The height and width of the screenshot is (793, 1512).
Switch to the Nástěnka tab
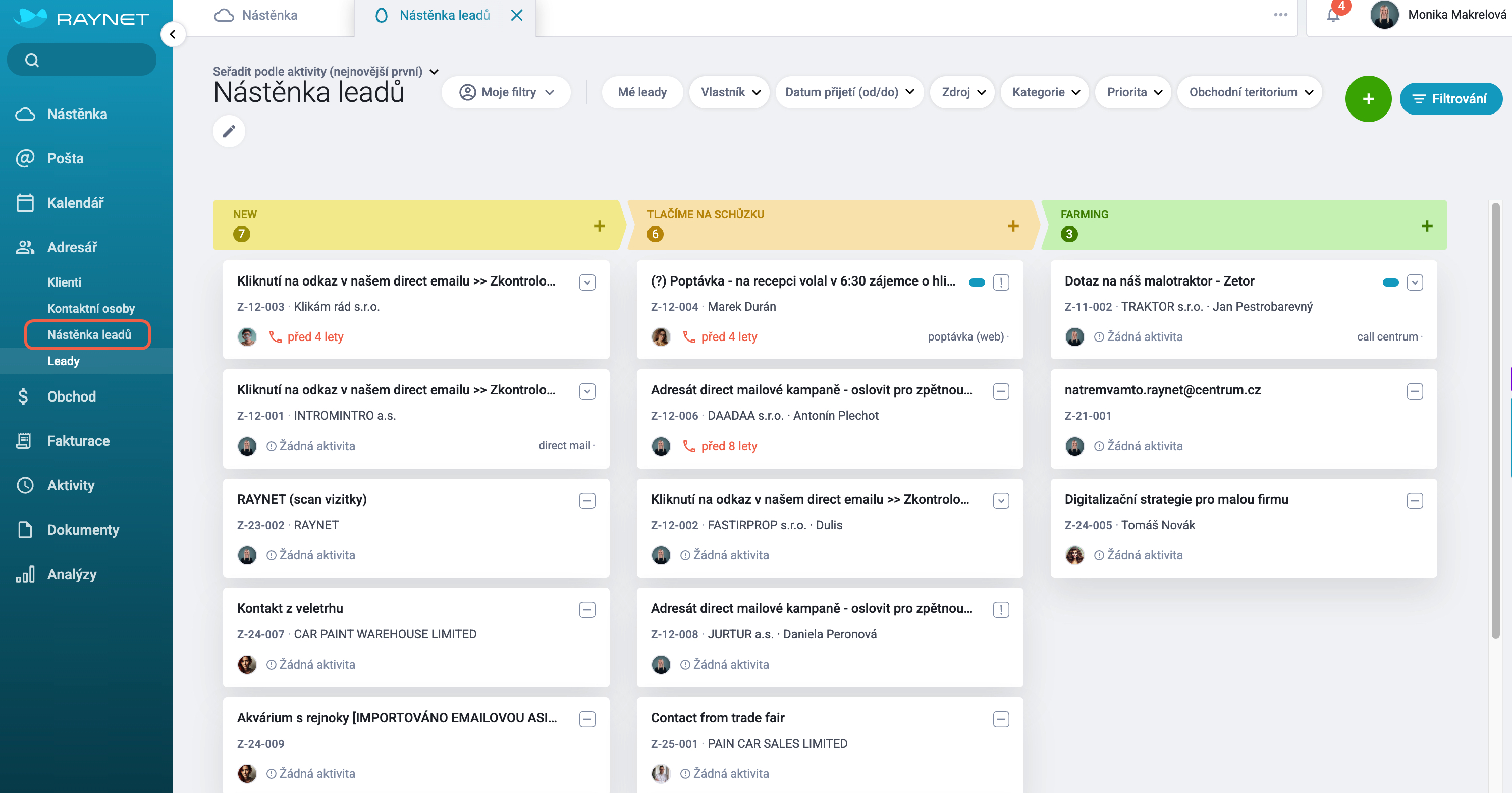tap(256, 15)
